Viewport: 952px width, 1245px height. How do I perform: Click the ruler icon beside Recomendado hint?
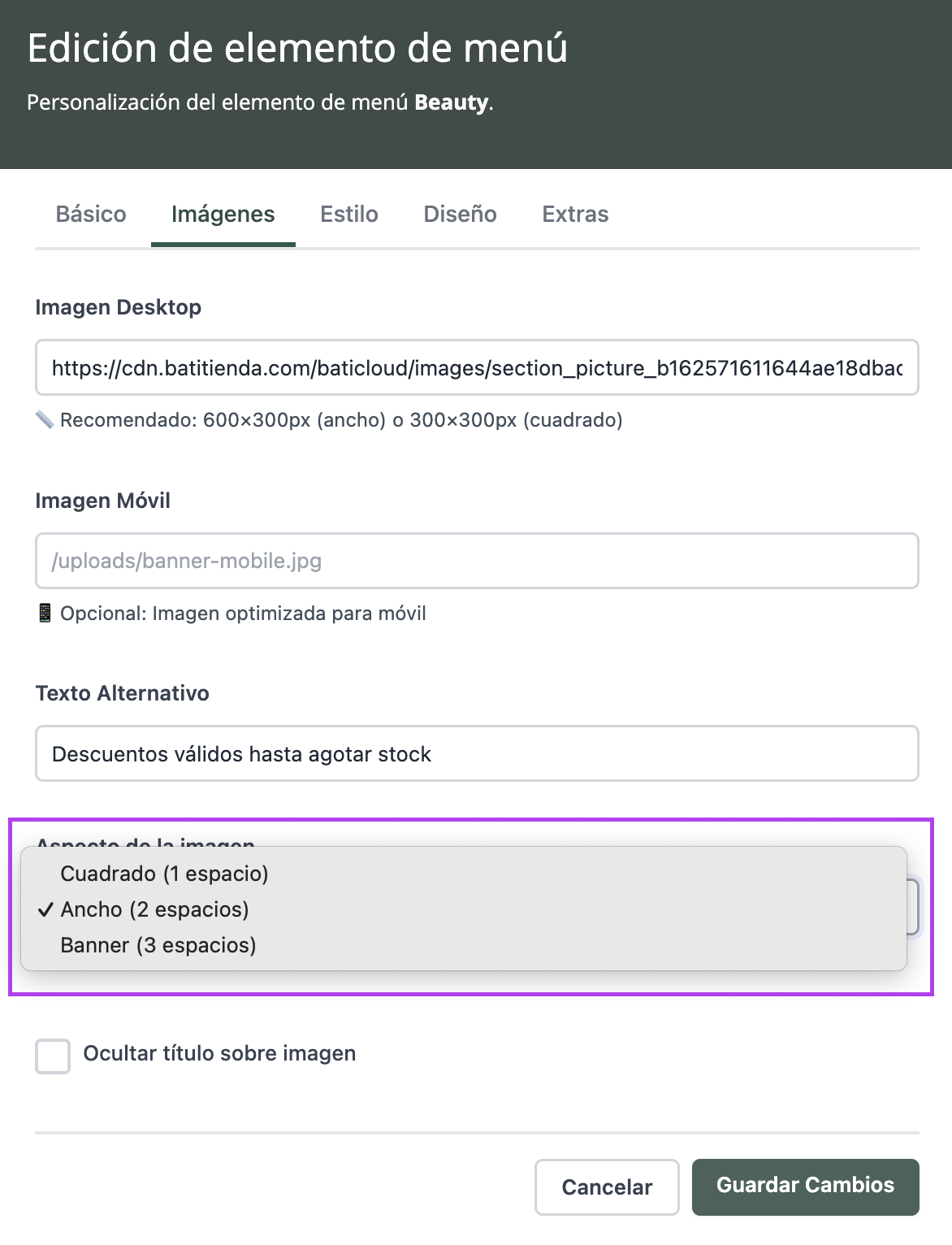[x=45, y=420]
